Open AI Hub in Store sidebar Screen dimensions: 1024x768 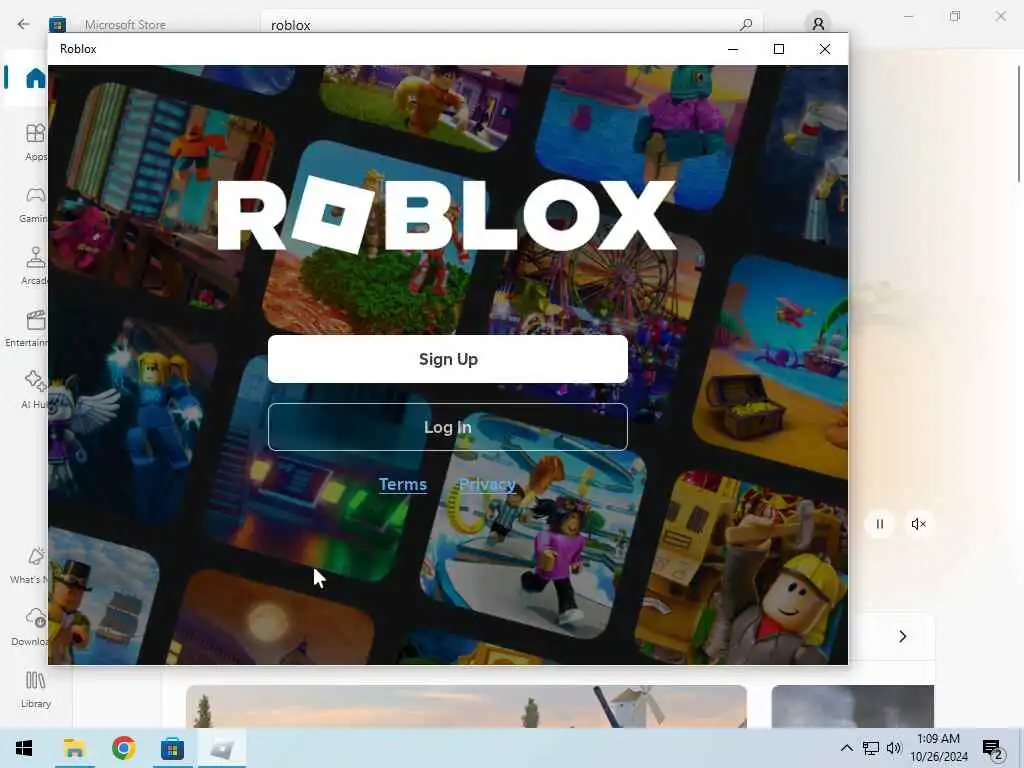[34, 391]
